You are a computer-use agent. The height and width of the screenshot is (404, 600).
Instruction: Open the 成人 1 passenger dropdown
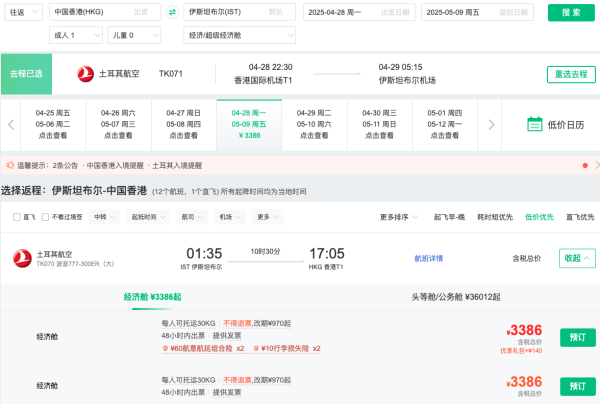(76, 35)
